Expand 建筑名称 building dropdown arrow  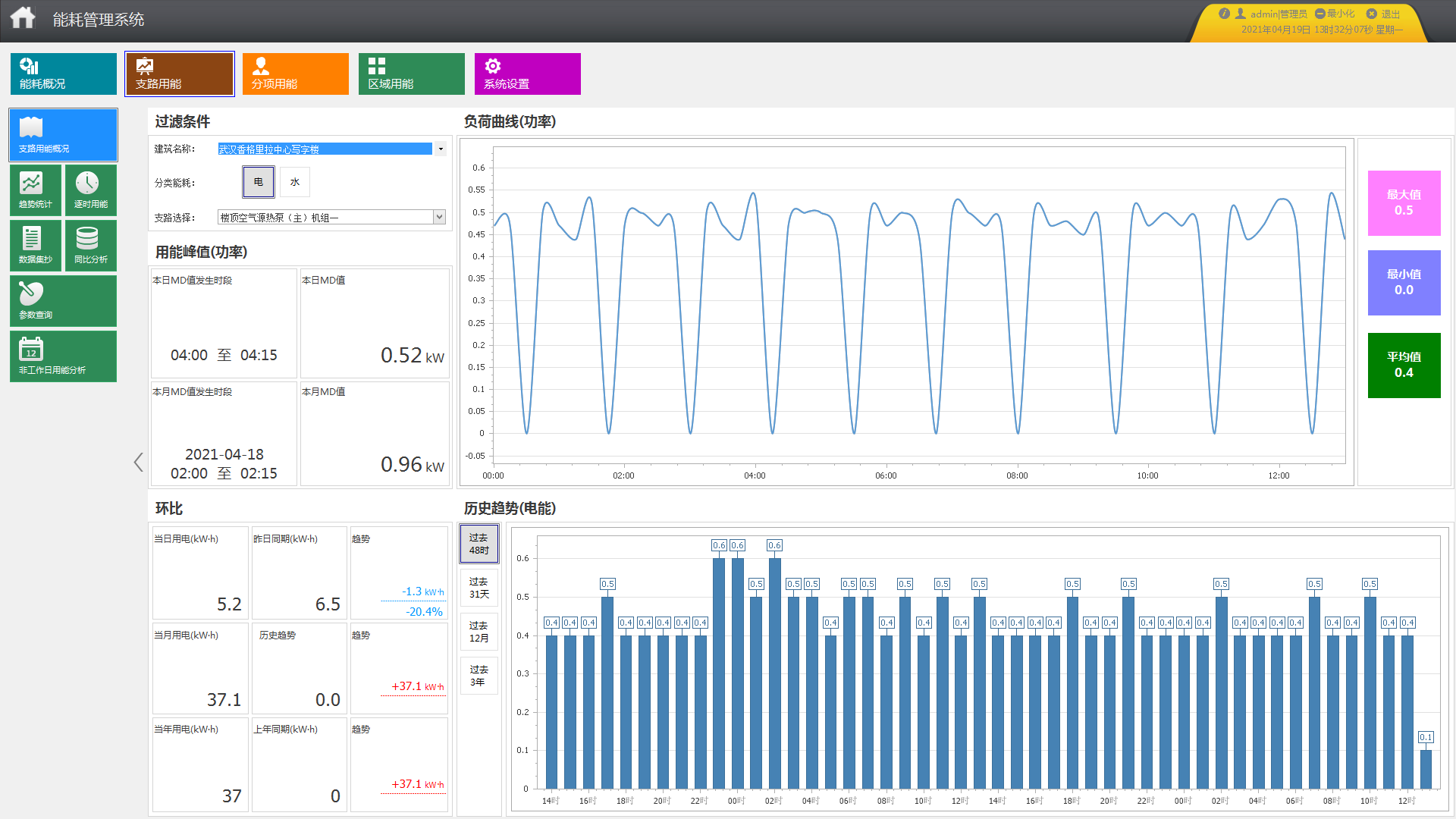(441, 149)
